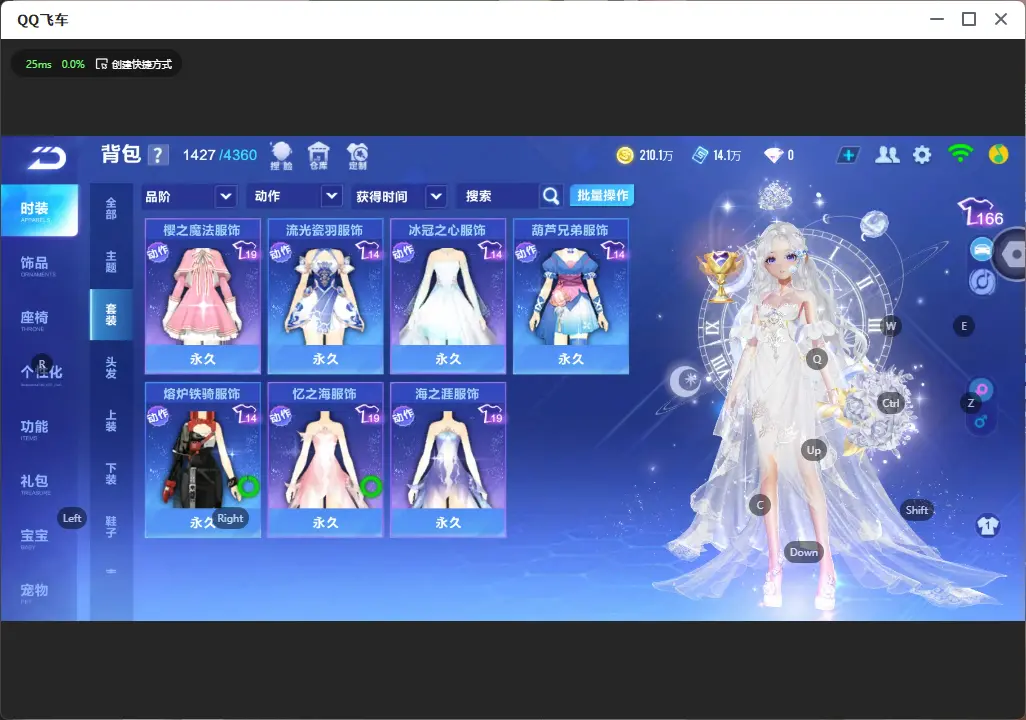The height and width of the screenshot is (720, 1026).
Task: Select the 海之涯服饰 outfit card
Action: coord(448,460)
